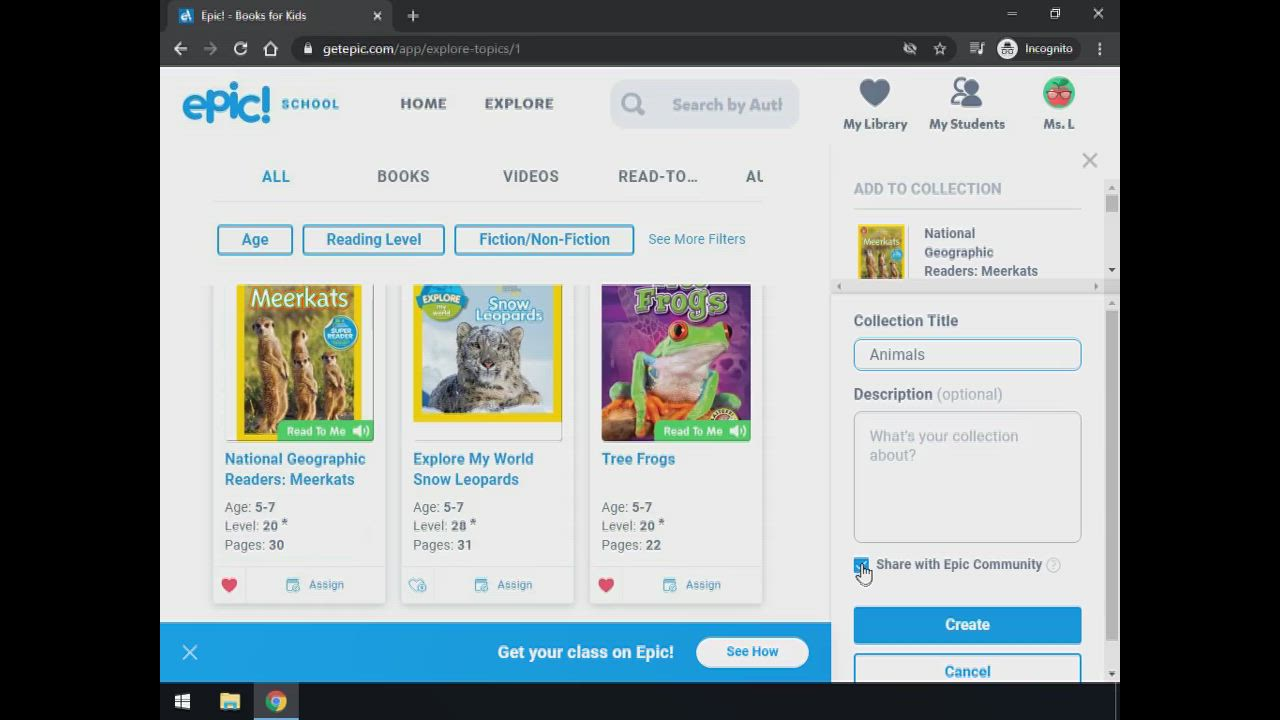
Task: Toggle the Tree Frogs favorite heart
Action: point(606,585)
